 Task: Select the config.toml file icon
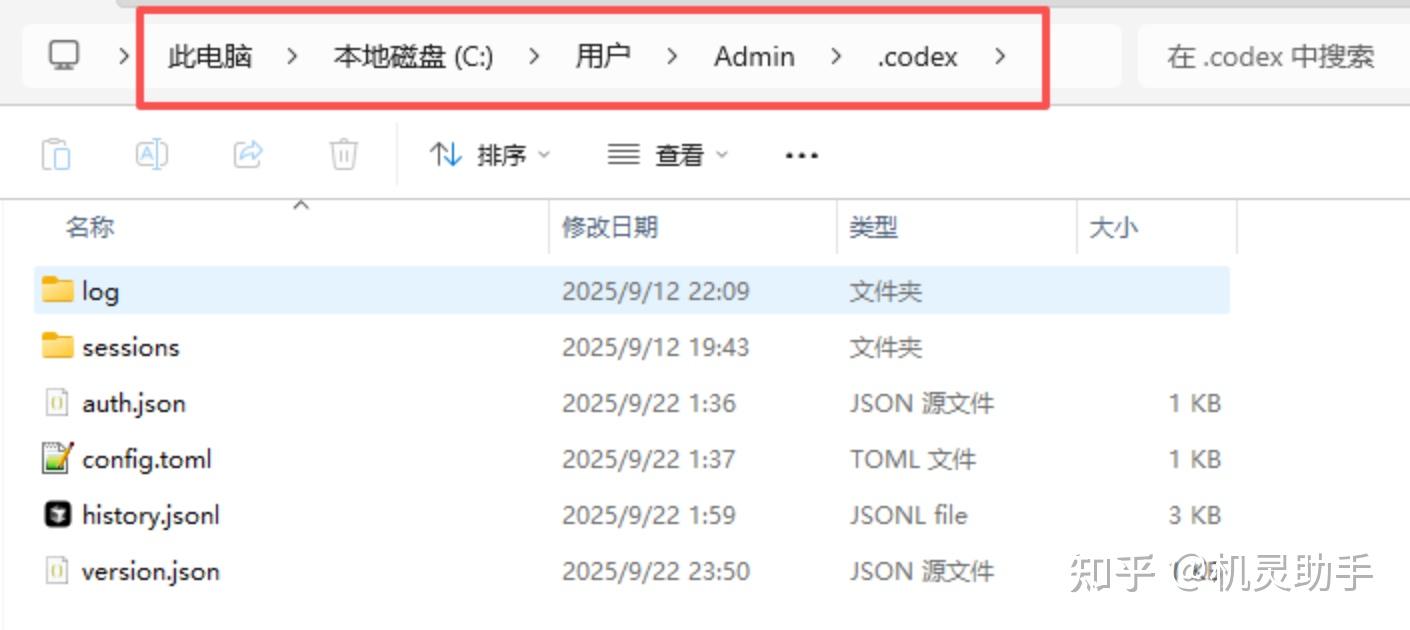(x=58, y=458)
